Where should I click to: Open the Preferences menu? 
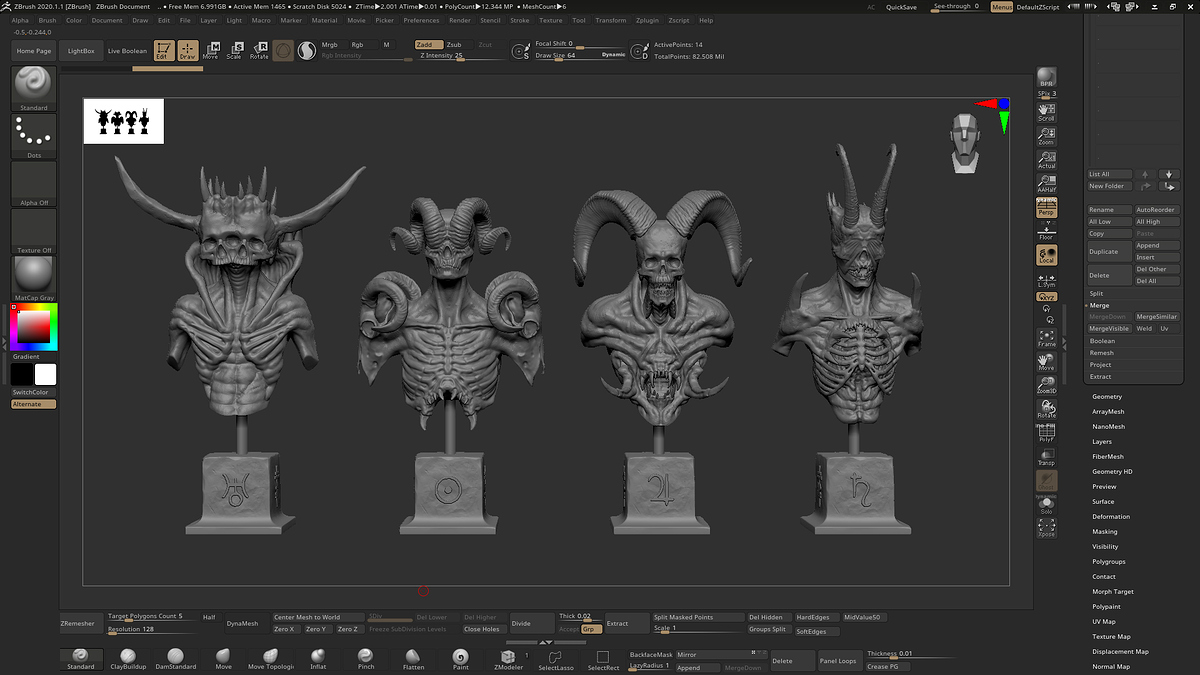[x=421, y=20]
